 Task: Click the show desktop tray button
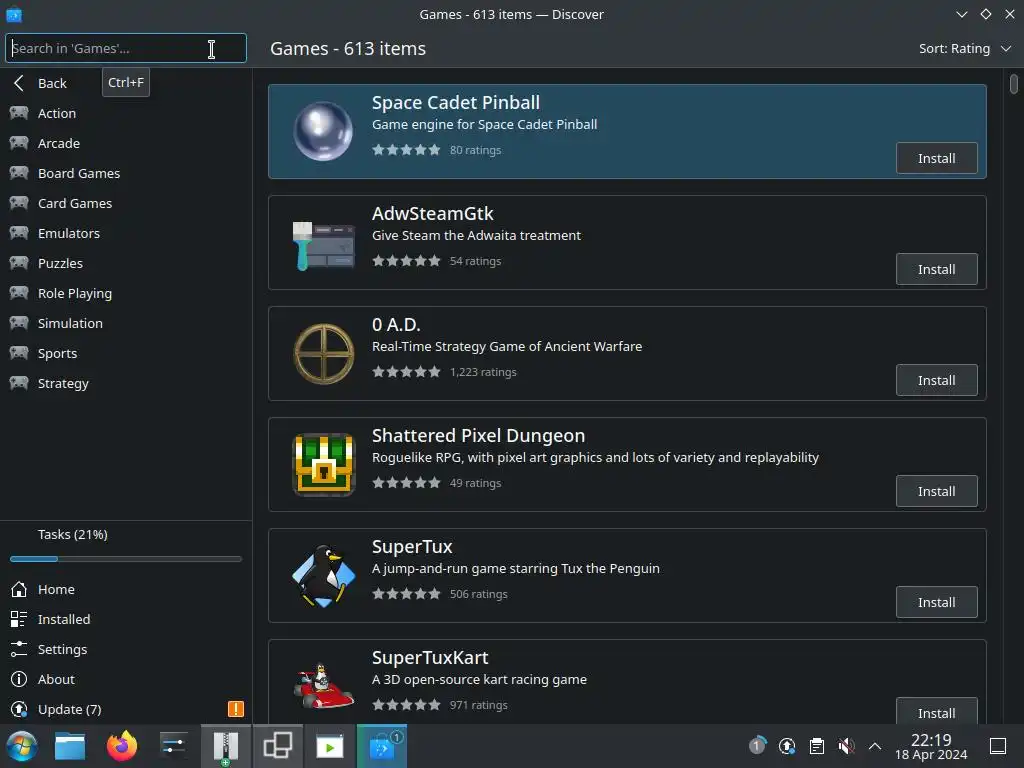pos(998,746)
